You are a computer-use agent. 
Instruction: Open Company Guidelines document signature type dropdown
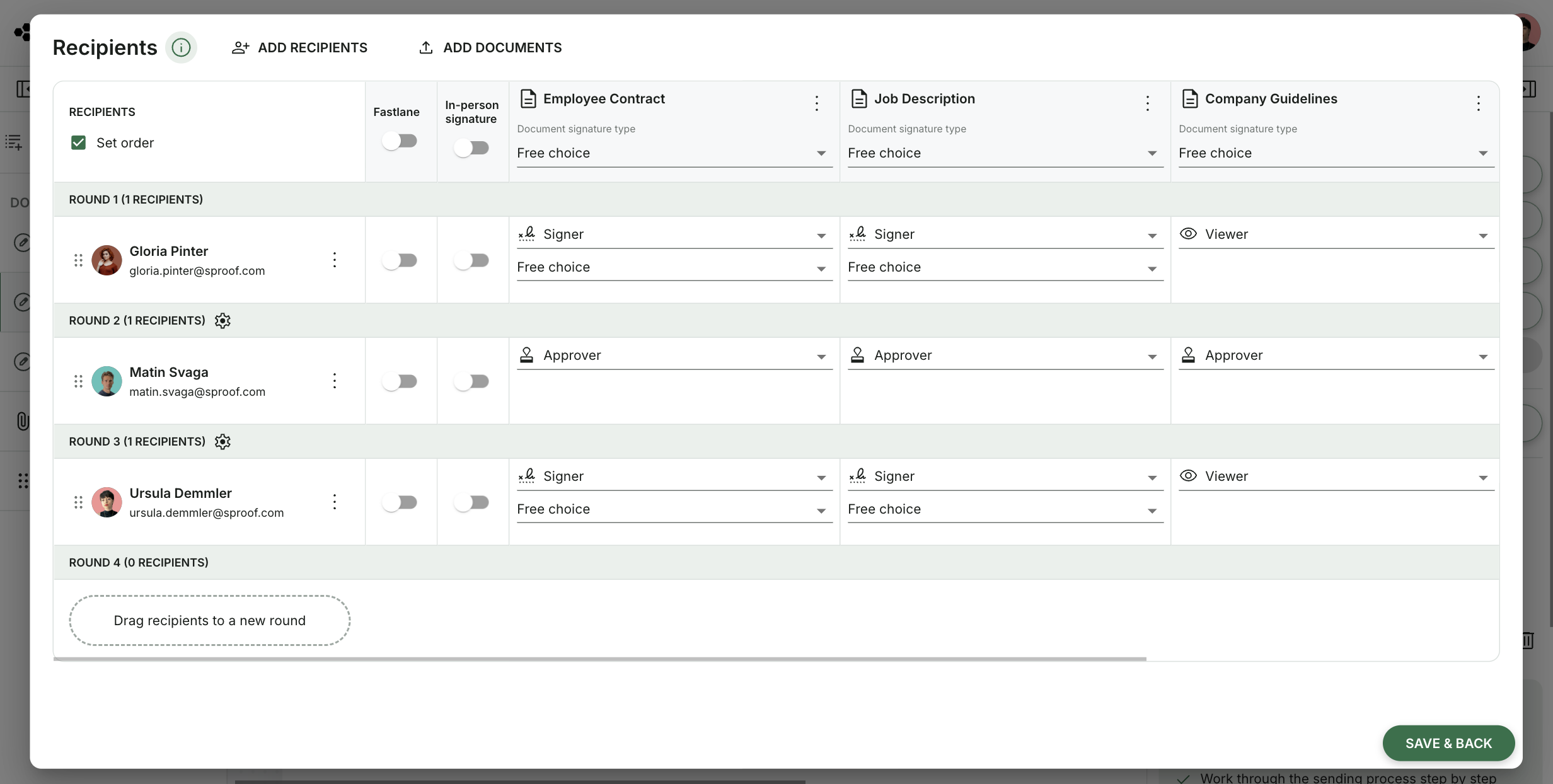tap(1336, 153)
